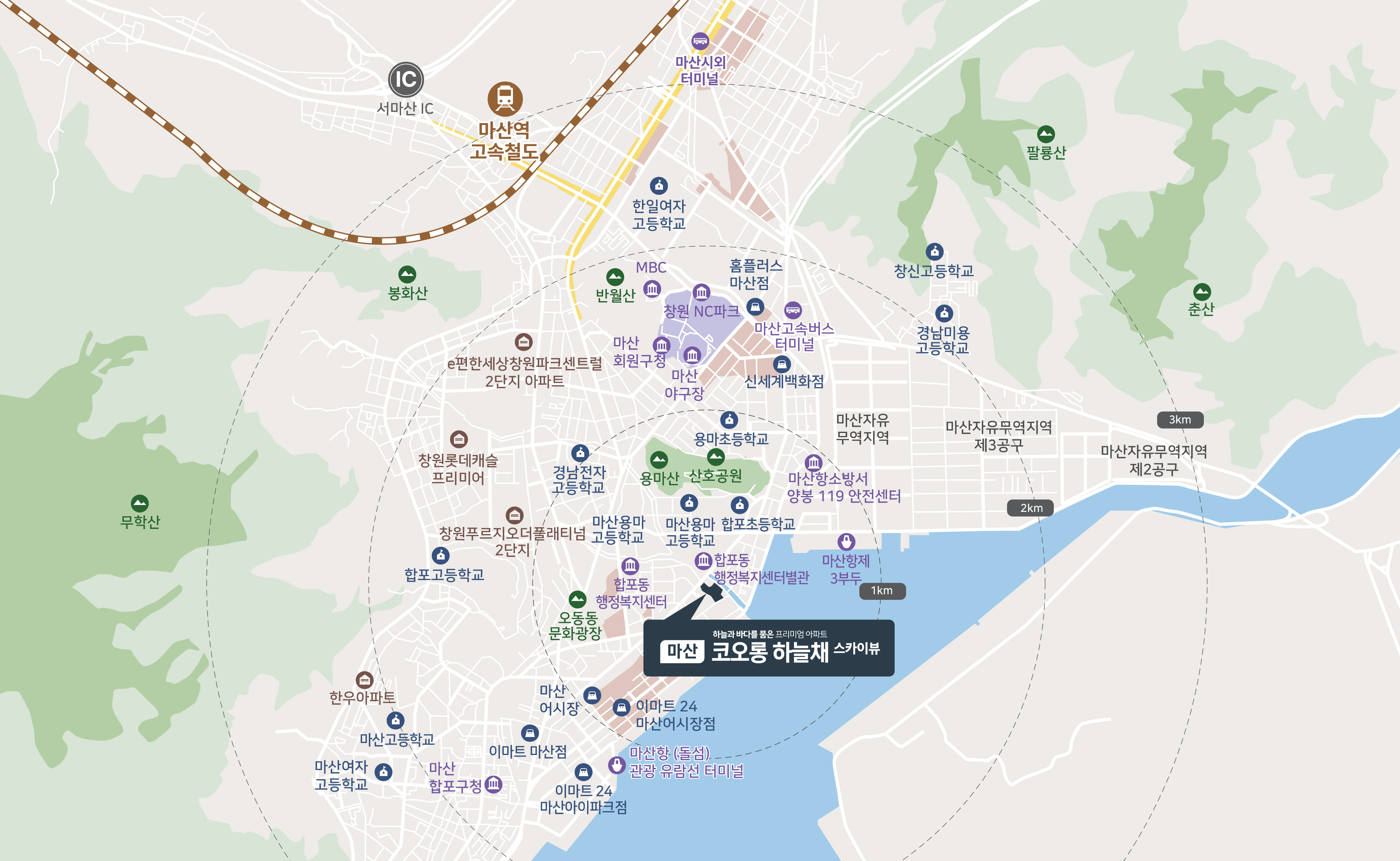Screen dimensions: 1400x861
Task: Click the 창원롯데캐슬 프리미어 apartment icon
Action: [459, 439]
